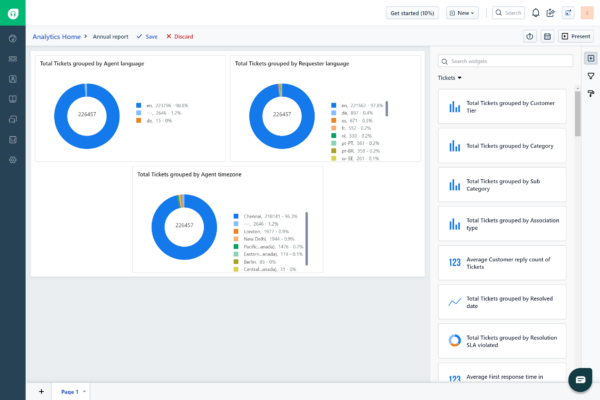Toggle the 'fr, 552' legend entry
Viewport: 600px width, 400px height.
click(x=351, y=128)
